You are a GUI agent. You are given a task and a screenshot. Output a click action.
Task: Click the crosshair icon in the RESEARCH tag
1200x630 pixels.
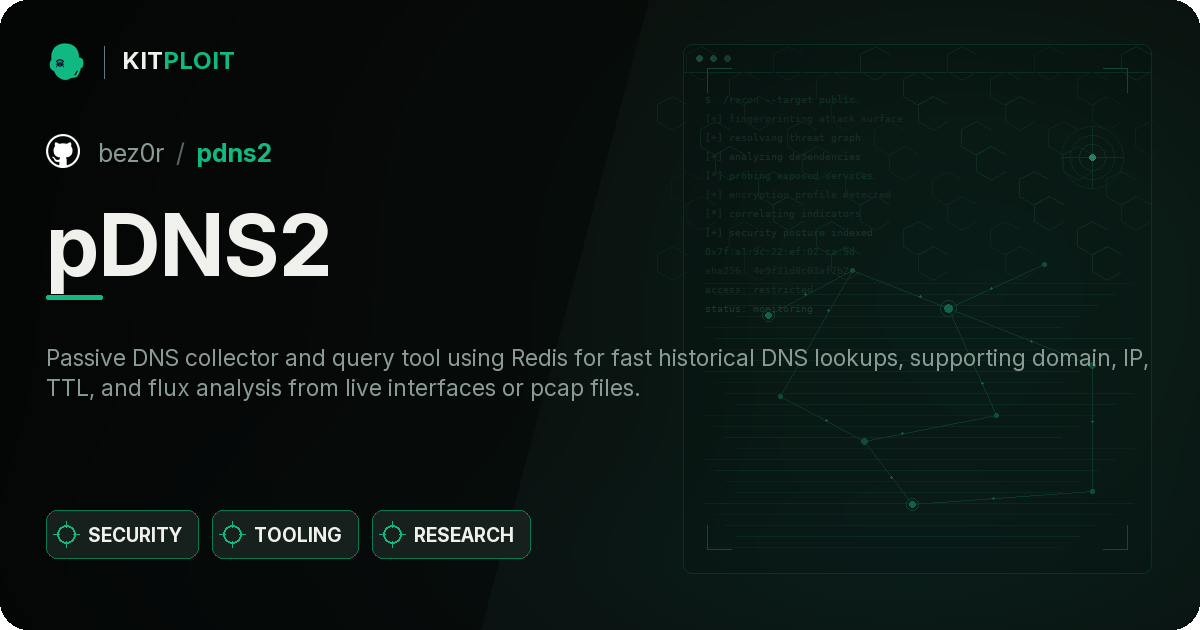pyautogui.click(x=393, y=535)
